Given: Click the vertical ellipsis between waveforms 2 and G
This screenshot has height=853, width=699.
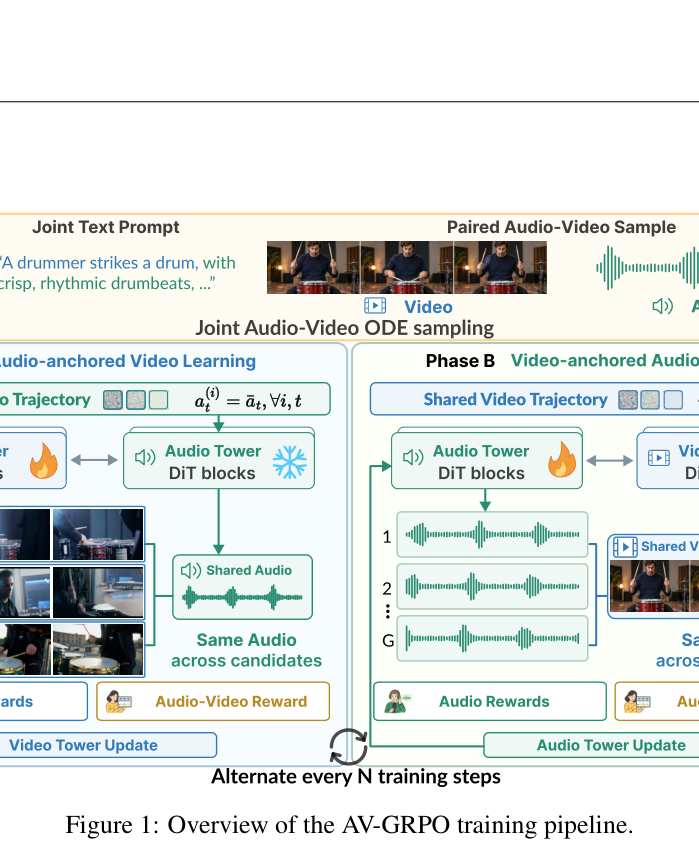Looking at the screenshot, I should pyautogui.click(x=387, y=611).
